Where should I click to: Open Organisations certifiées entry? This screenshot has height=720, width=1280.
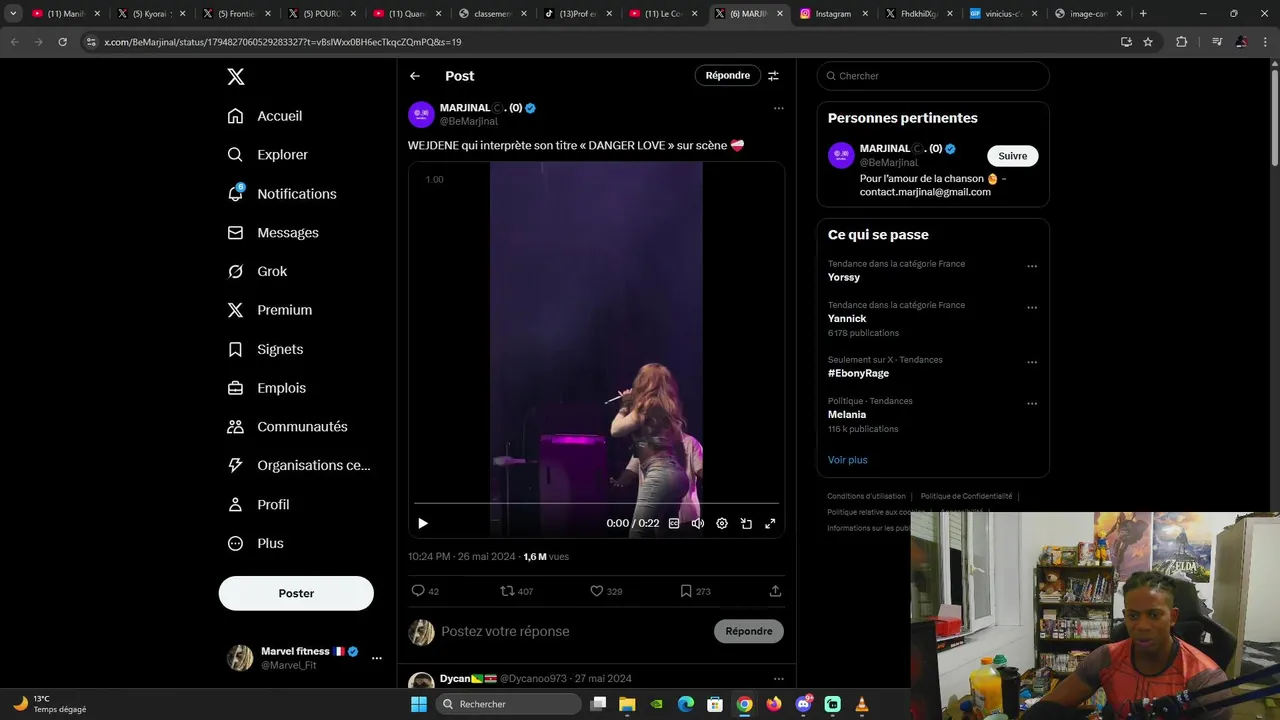click(x=299, y=466)
